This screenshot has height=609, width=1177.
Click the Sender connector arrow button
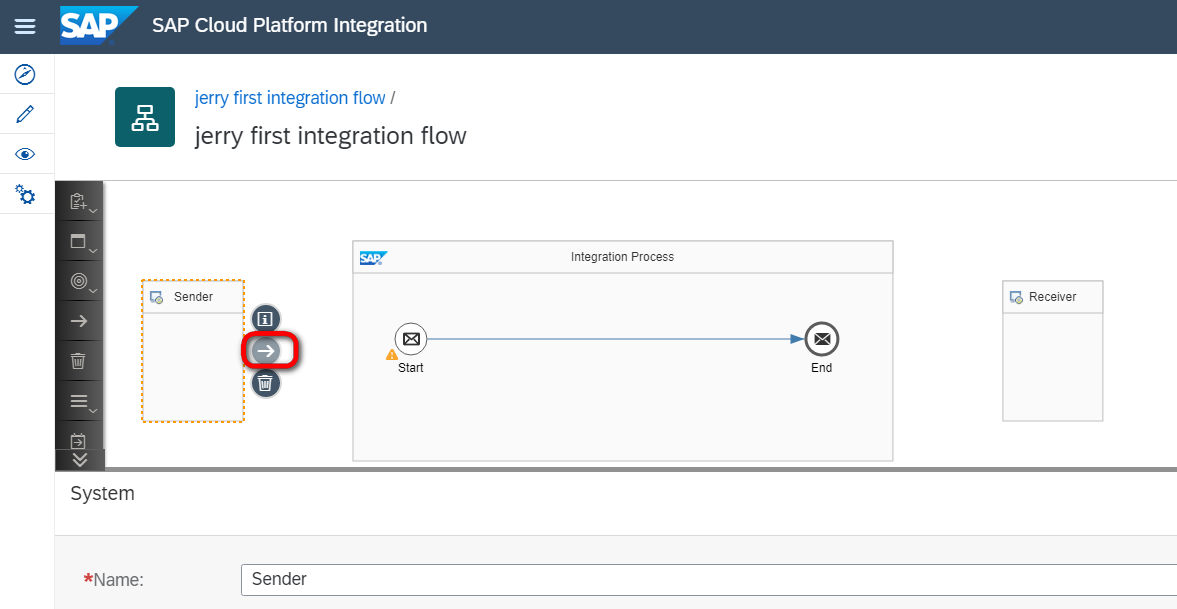[266, 350]
